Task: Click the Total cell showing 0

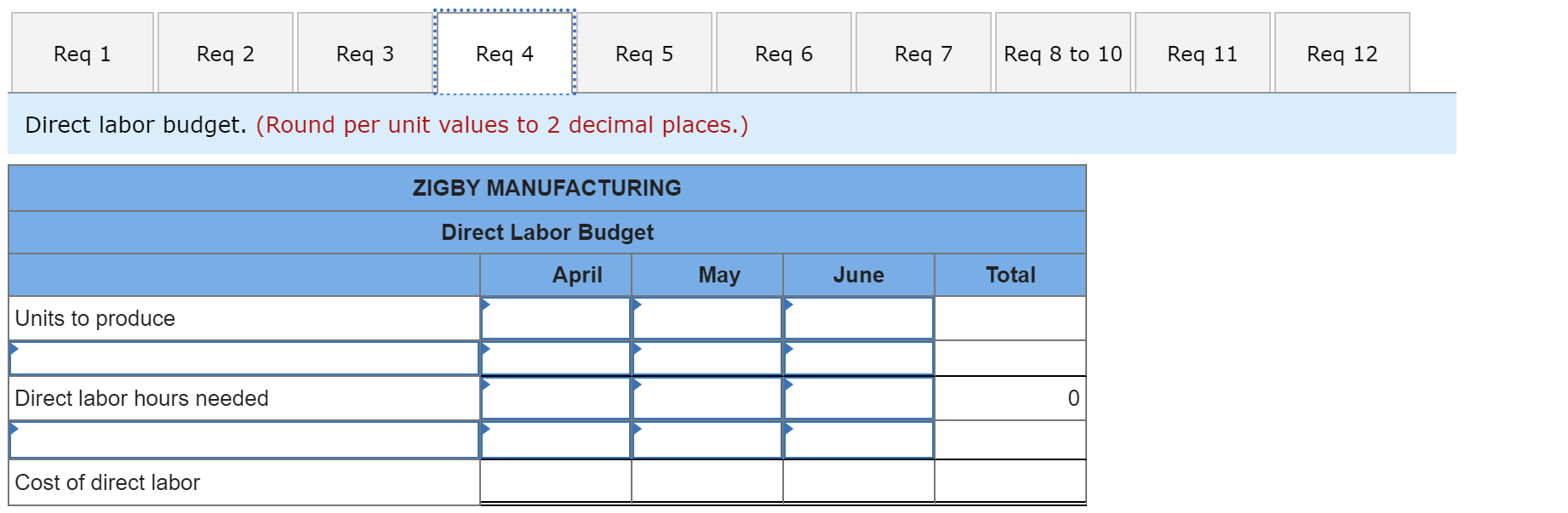Action: pos(1010,398)
